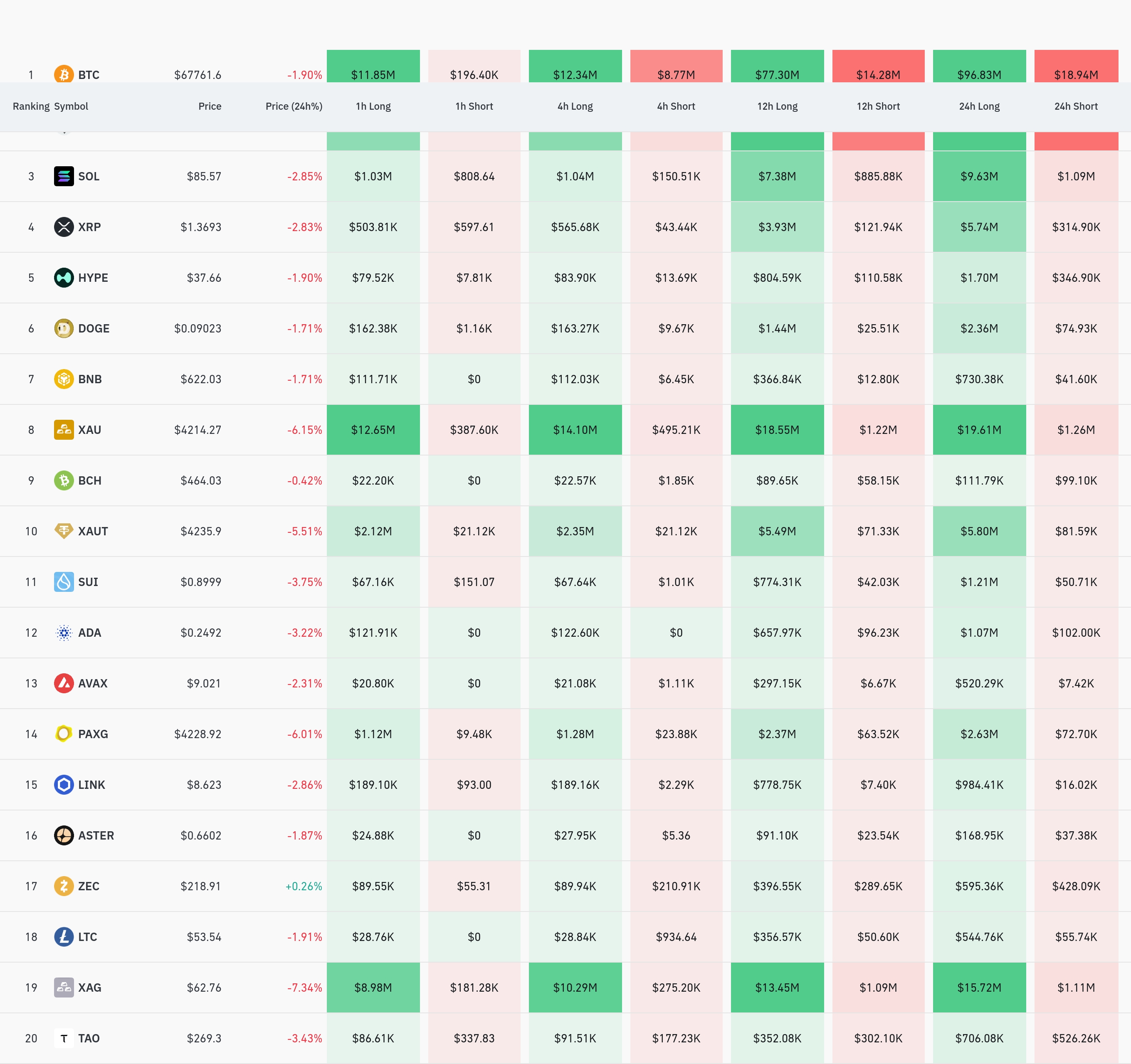Screen dimensions: 1131x1064
Task: Click the HYPE token icon
Action: coord(64,278)
